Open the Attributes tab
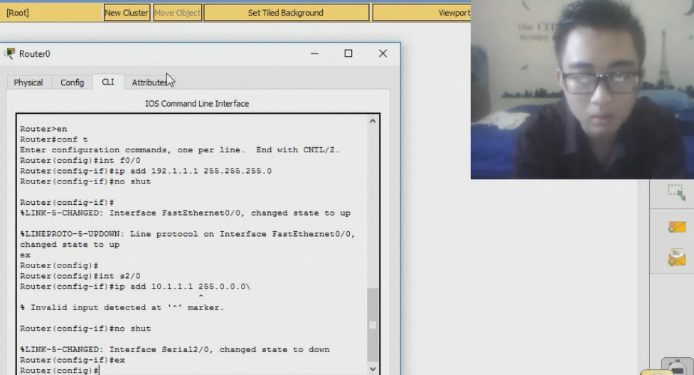The width and height of the screenshot is (694, 375). click(x=150, y=82)
